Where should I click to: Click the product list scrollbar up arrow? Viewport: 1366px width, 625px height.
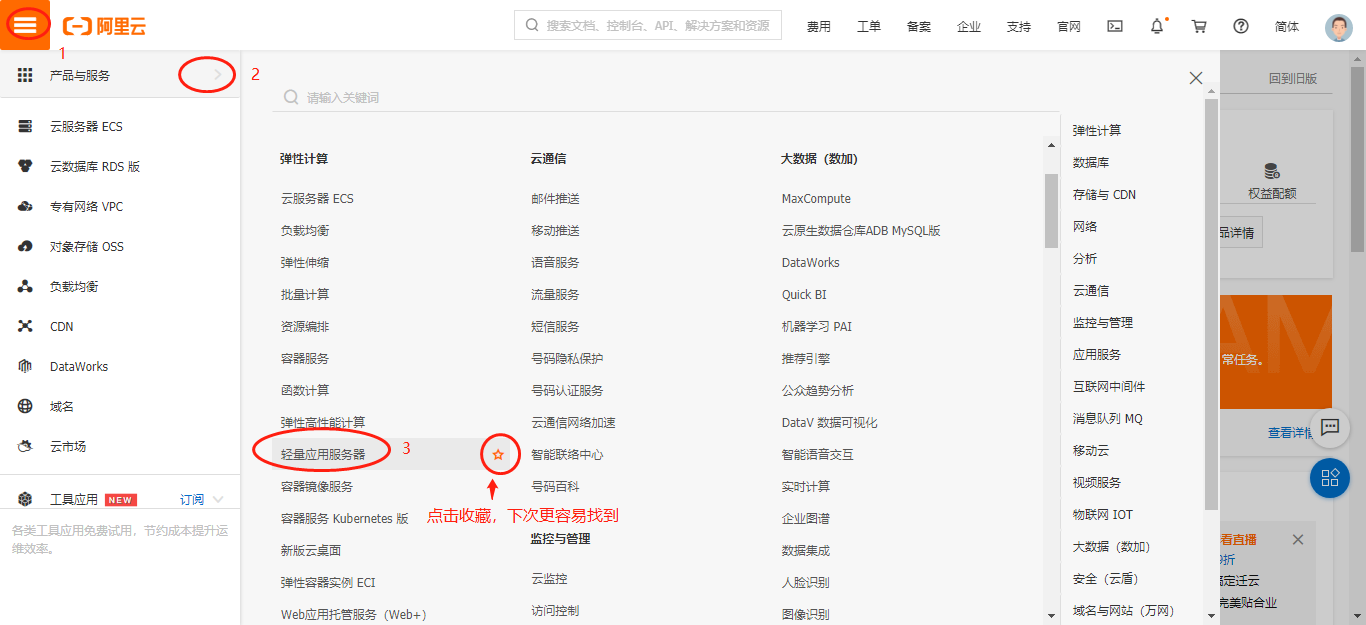[1051, 145]
